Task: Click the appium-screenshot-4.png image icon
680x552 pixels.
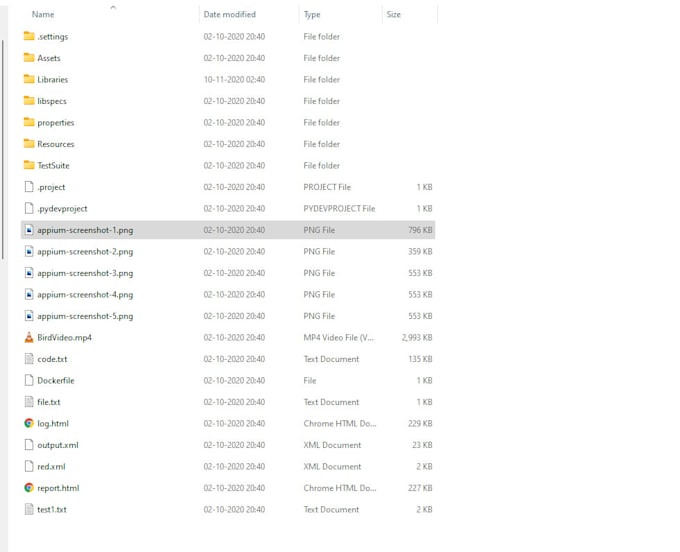Action: (29, 294)
